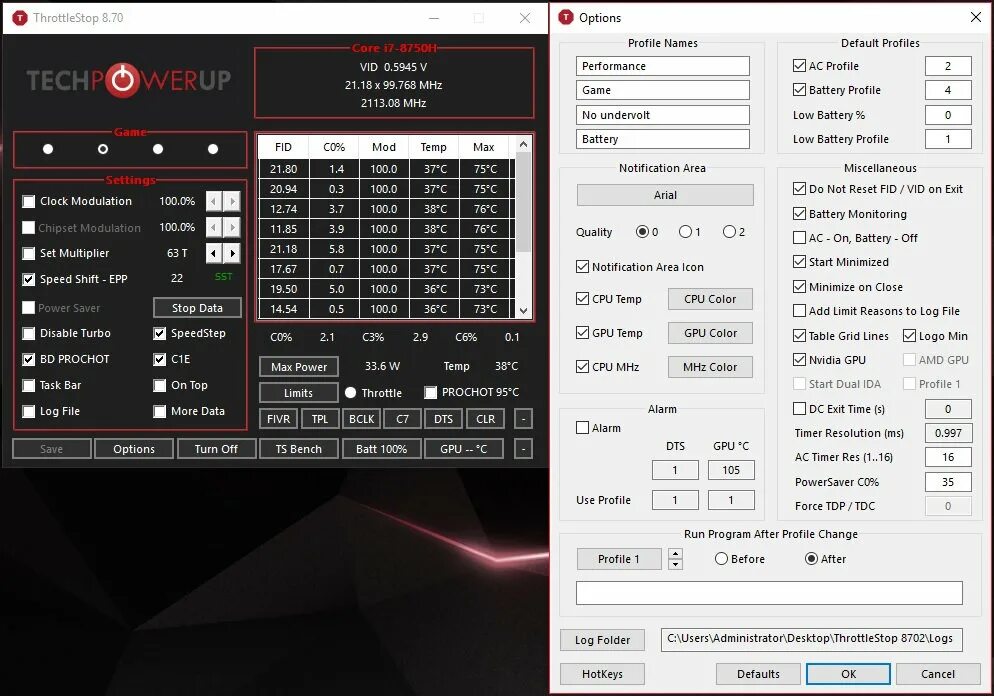
Task: Click the No undervolt profile name field
Action: point(662,115)
